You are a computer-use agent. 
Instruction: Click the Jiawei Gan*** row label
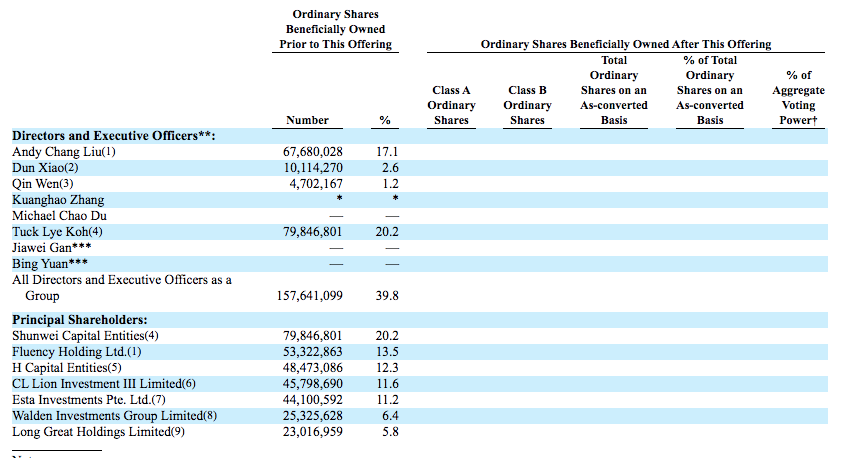pos(51,248)
